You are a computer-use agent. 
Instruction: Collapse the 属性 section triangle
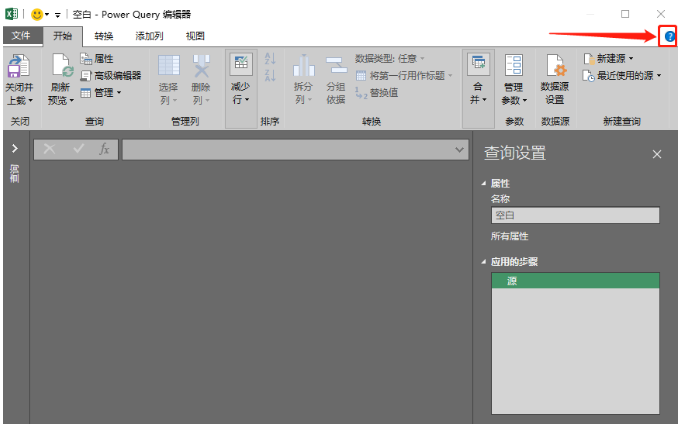point(484,183)
